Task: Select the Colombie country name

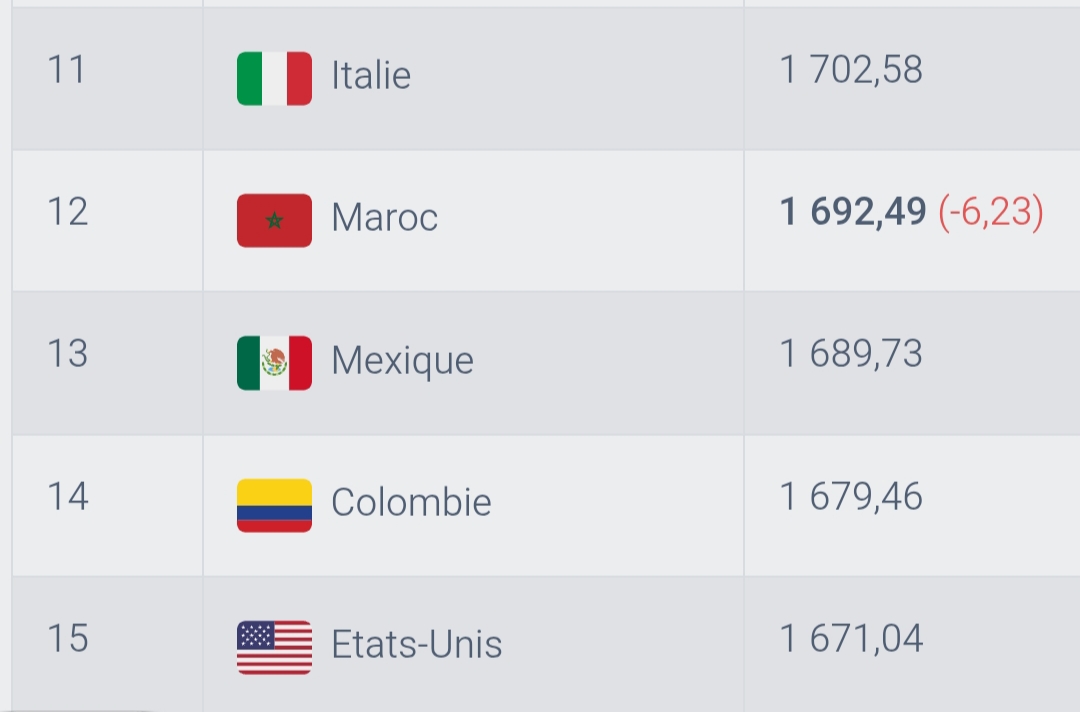Action: [x=411, y=502]
